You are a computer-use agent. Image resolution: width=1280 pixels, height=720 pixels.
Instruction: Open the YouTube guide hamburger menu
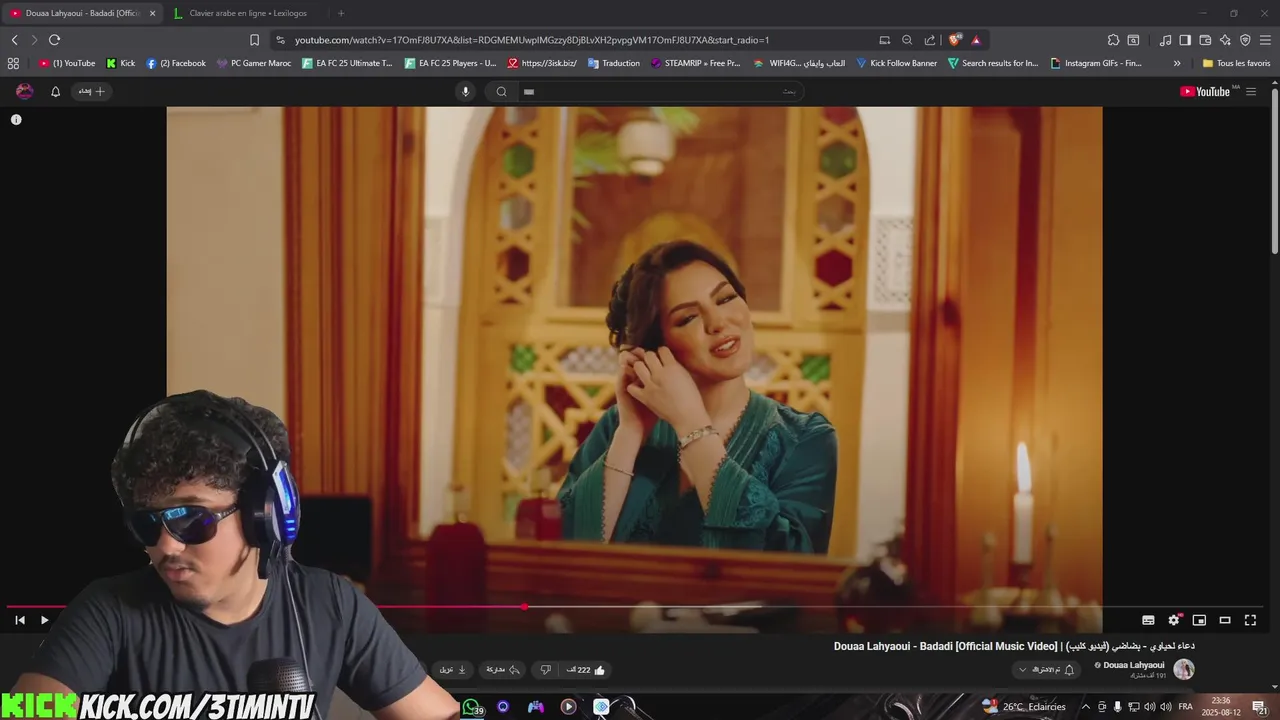click(1251, 91)
